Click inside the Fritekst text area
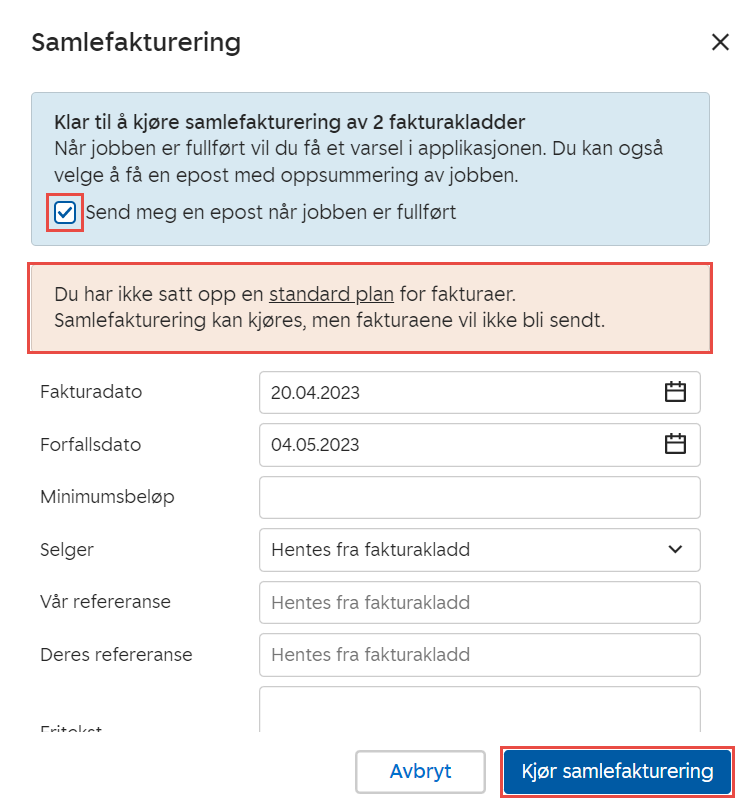The image size is (750, 812). pos(479,708)
